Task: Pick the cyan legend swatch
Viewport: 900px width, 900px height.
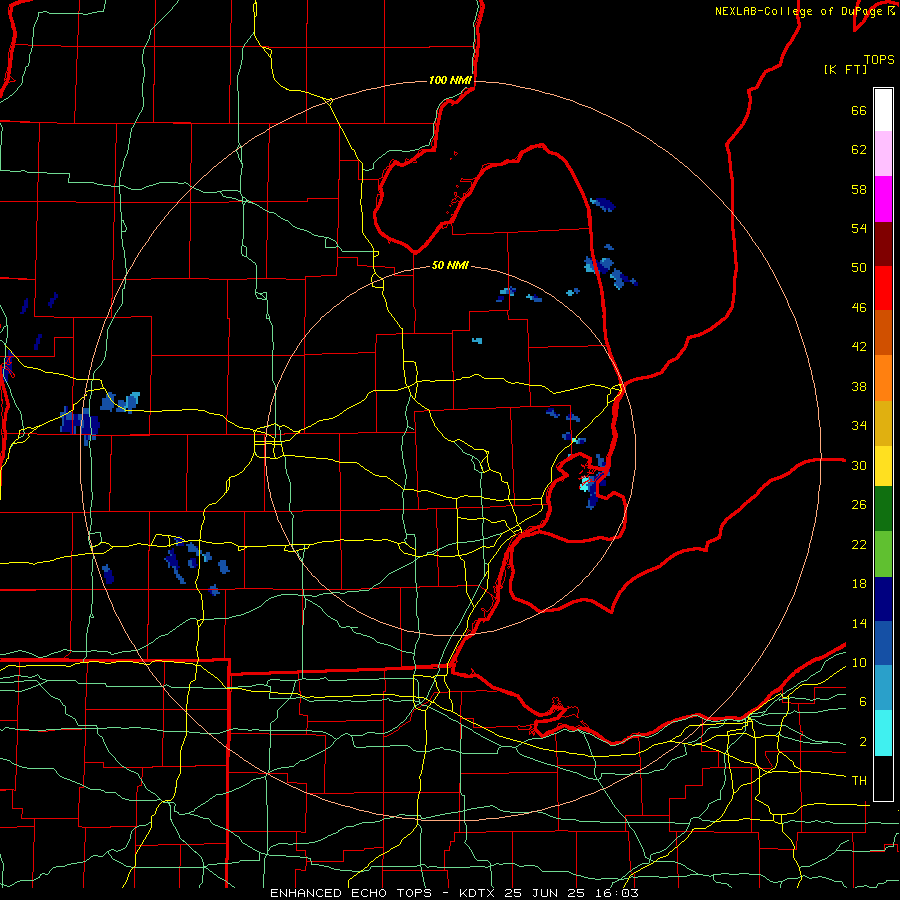Action: click(x=883, y=733)
